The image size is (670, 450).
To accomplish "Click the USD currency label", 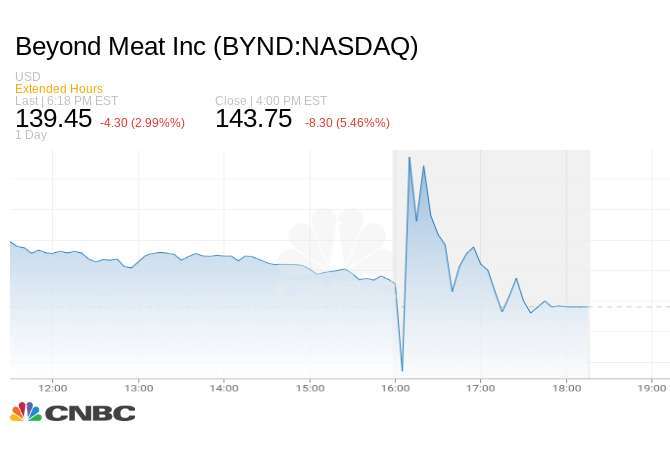I will pos(28,76).
